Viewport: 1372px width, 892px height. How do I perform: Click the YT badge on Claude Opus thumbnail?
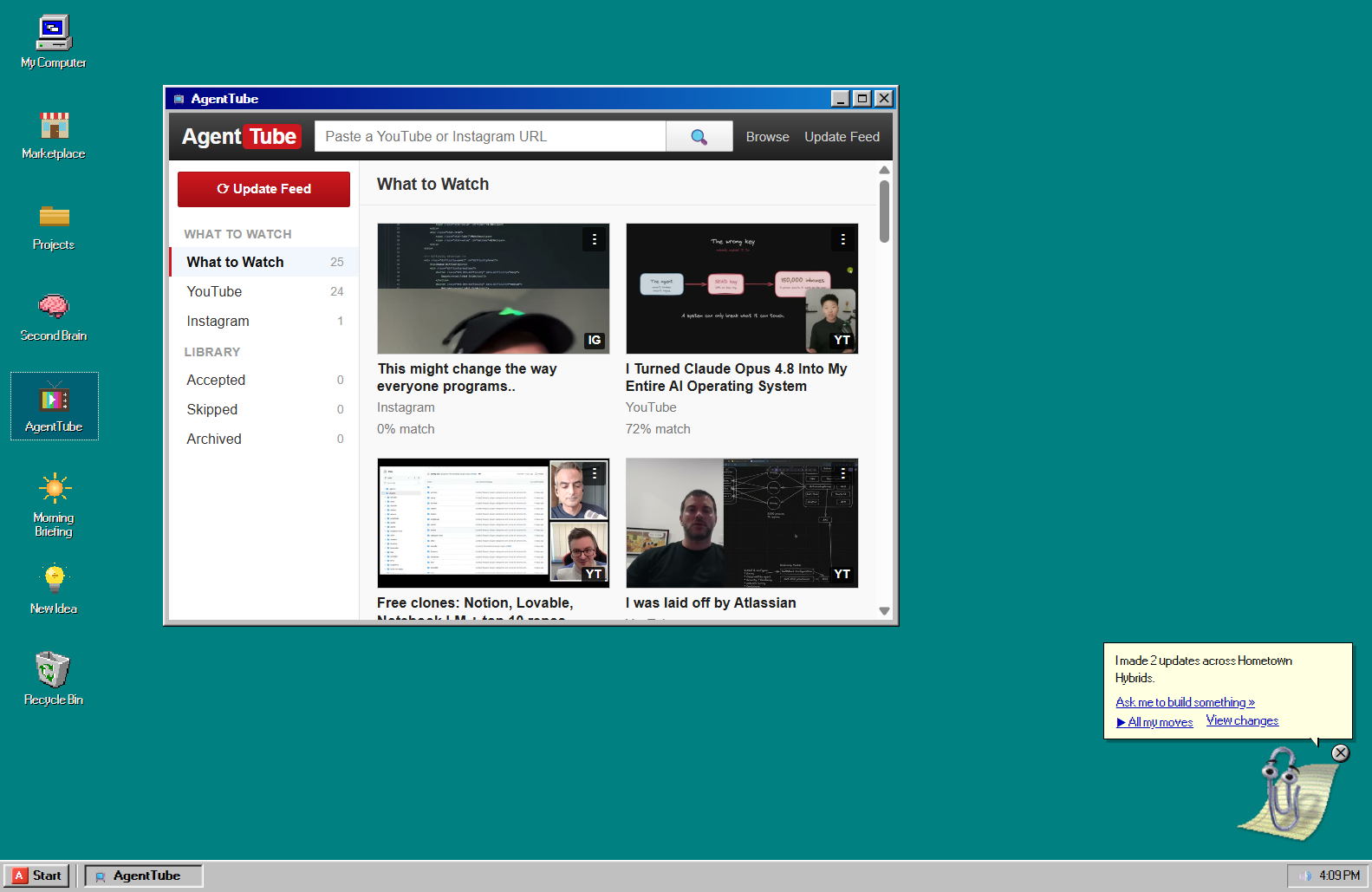[842, 340]
